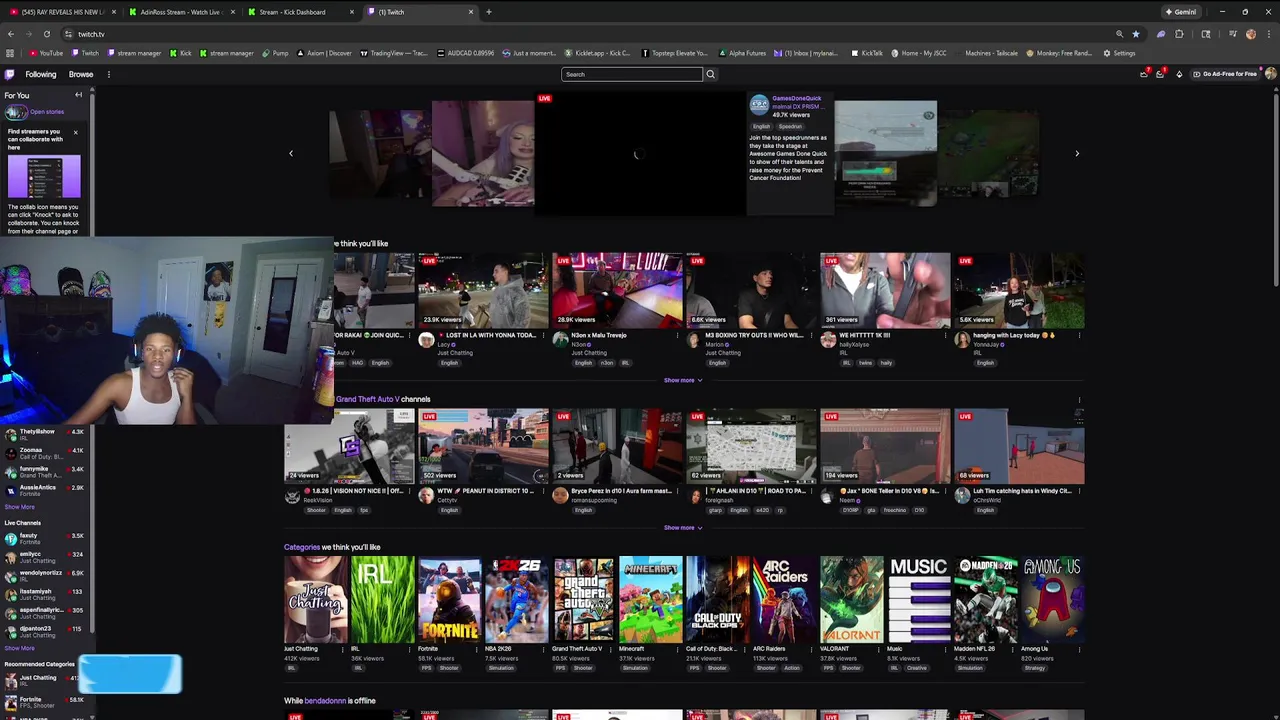
Task: Click the Go Ad-Free for Free button
Action: 1225,74
